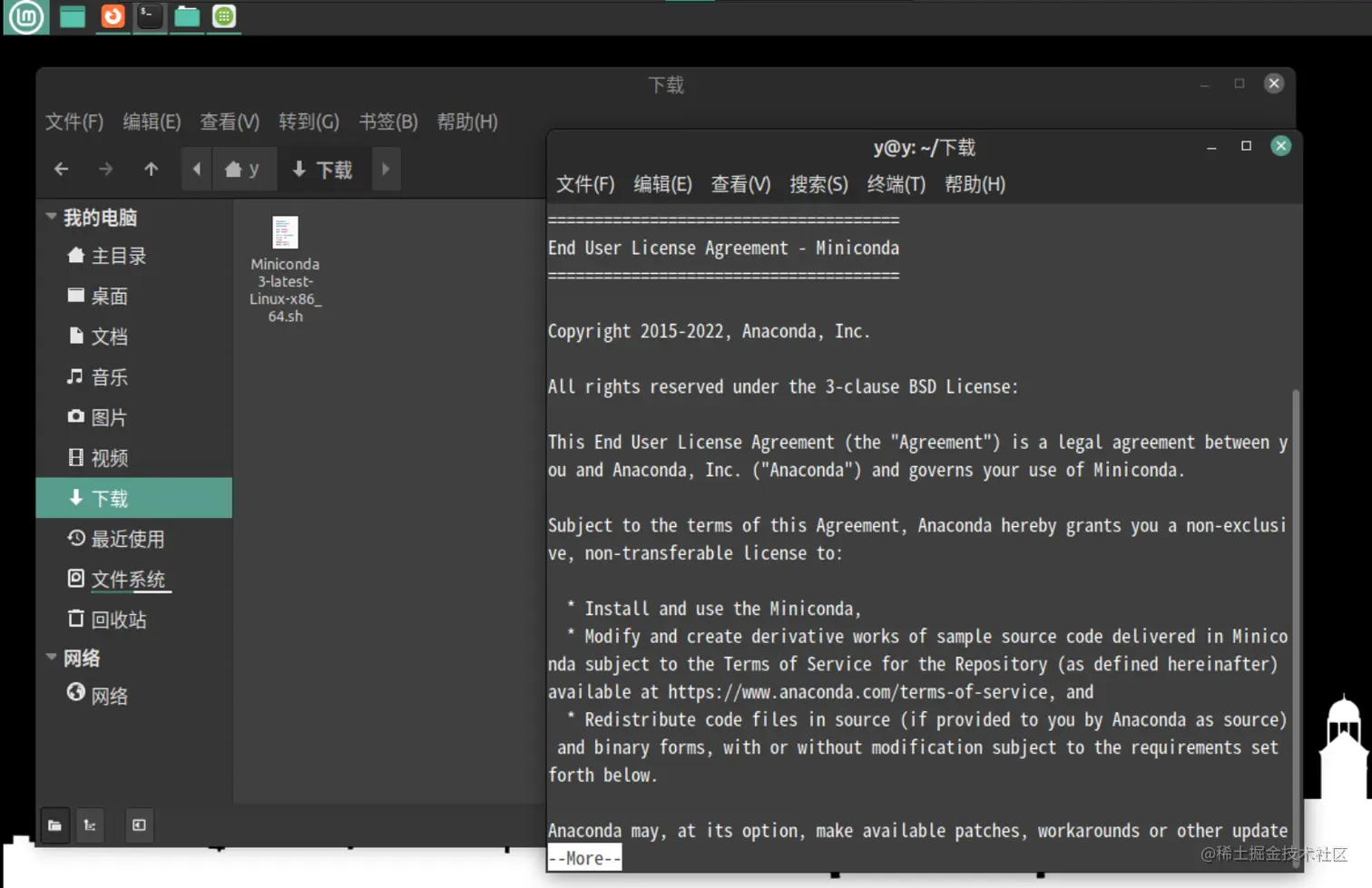Go back in the file manager
Viewport: 1372px width, 888px height.
pos(61,169)
